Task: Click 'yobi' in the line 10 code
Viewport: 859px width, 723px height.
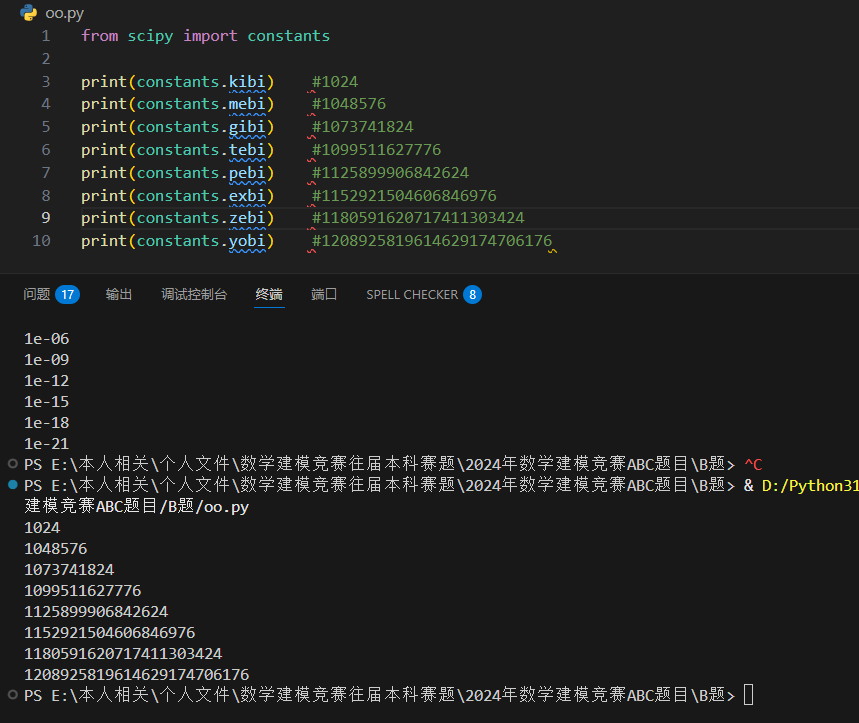Action: click(247, 241)
